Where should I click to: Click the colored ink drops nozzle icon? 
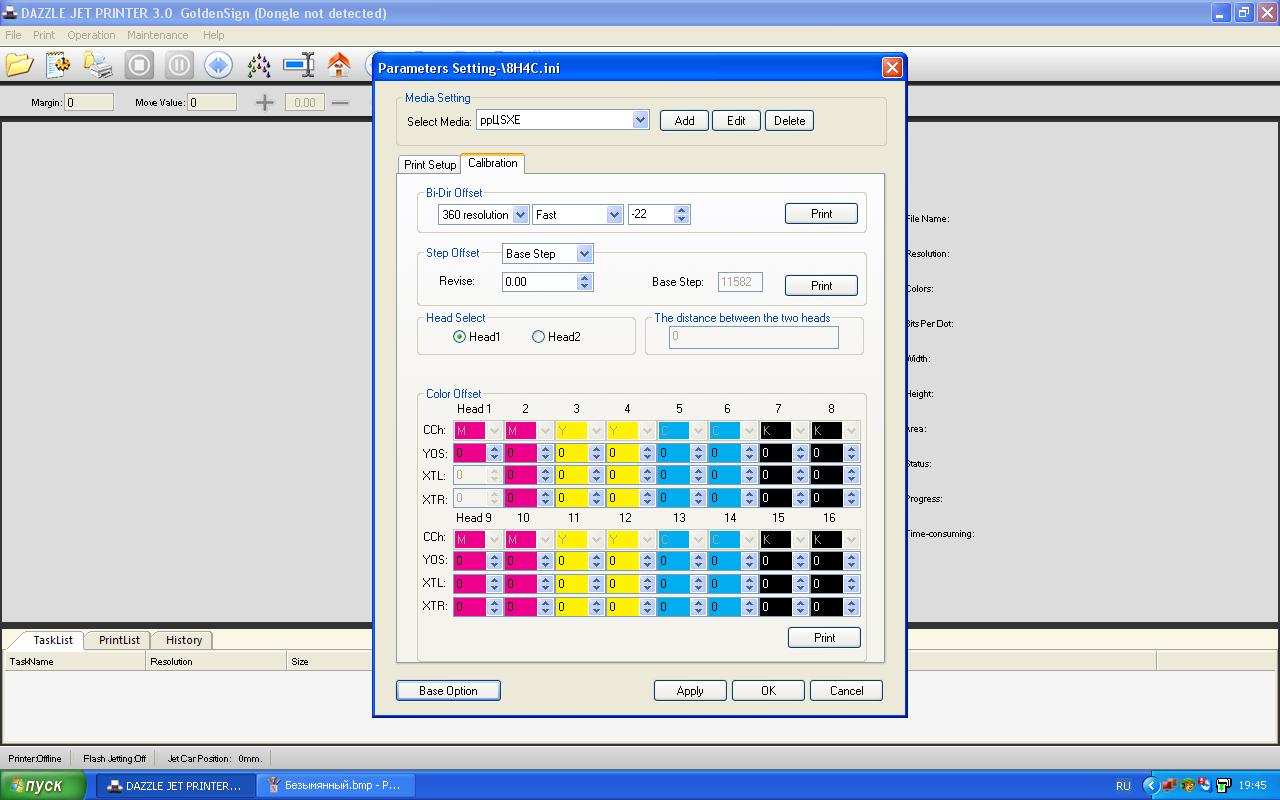259,65
